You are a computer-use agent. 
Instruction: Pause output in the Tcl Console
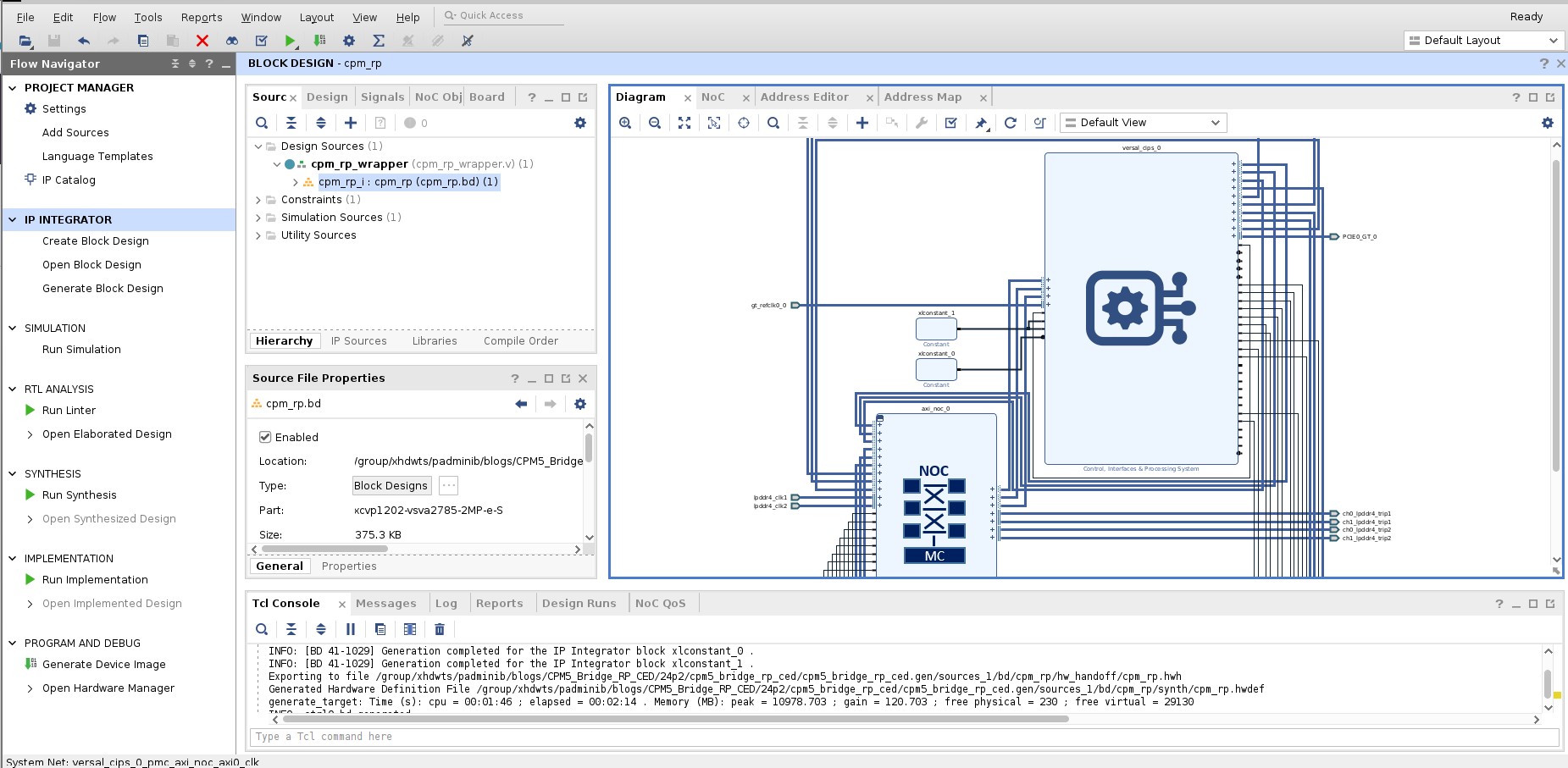(350, 628)
